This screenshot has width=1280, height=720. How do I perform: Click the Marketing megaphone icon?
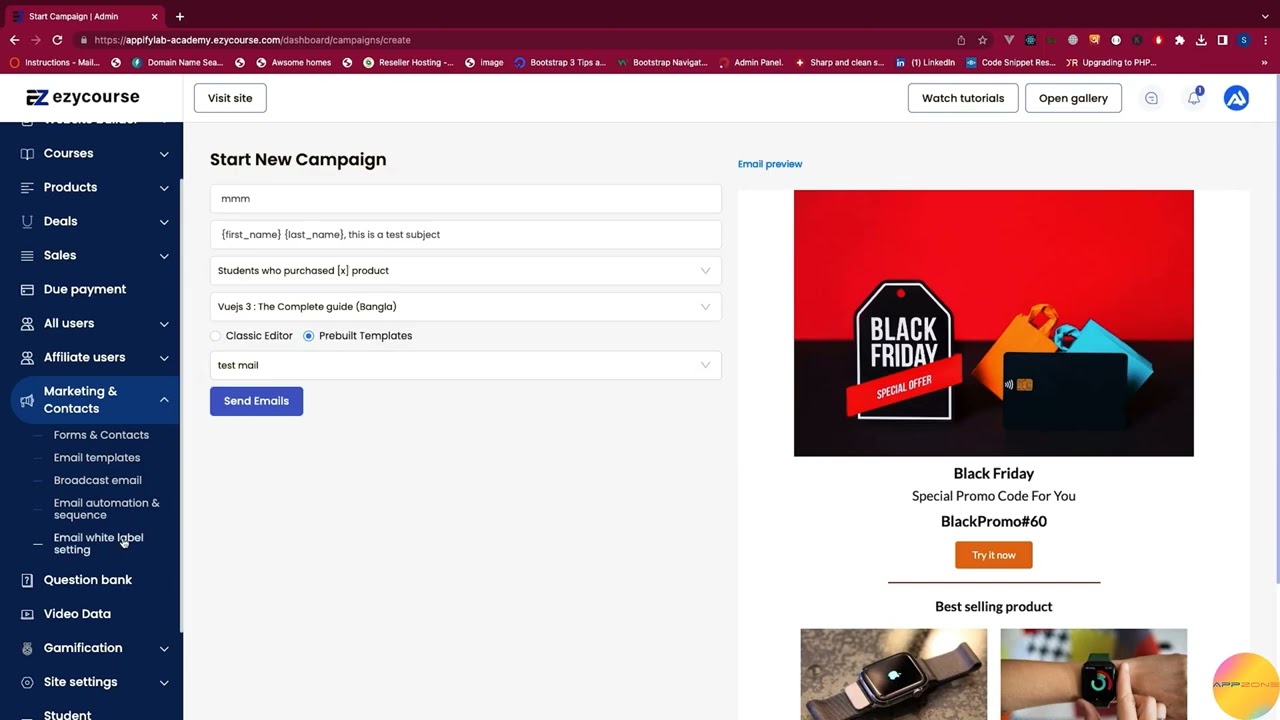click(x=27, y=400)
